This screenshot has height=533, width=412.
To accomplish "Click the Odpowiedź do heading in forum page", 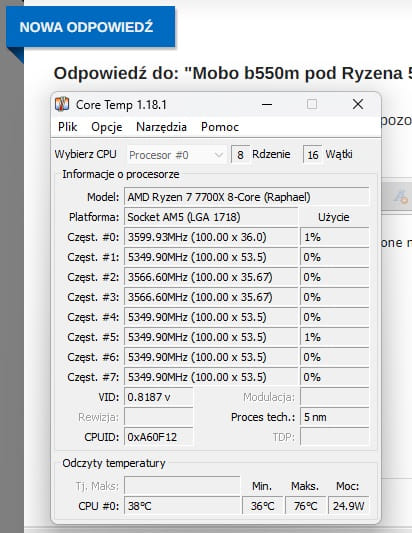I will coord(233,73).
